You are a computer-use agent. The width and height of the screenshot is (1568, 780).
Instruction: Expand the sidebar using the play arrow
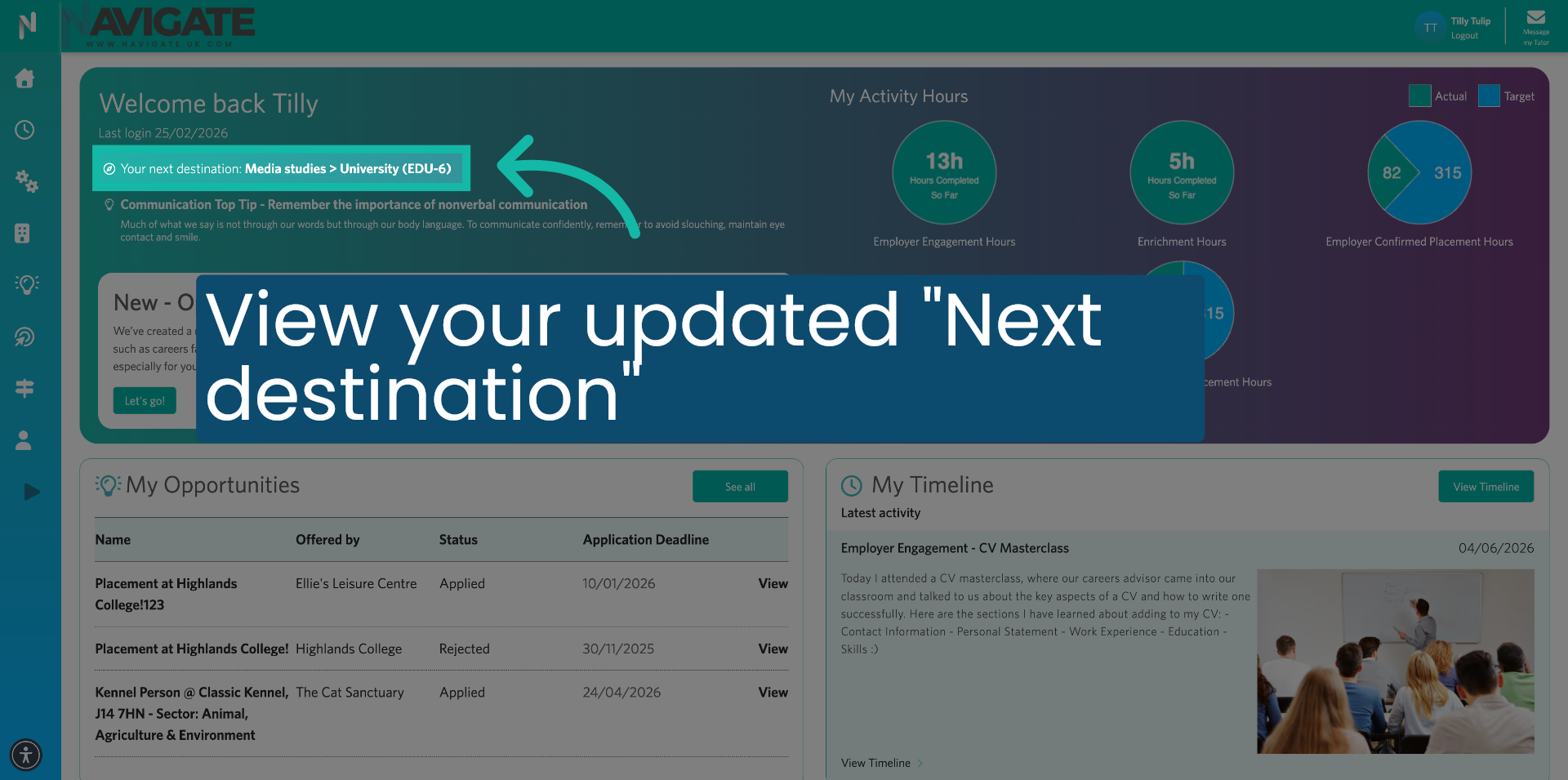32,492
